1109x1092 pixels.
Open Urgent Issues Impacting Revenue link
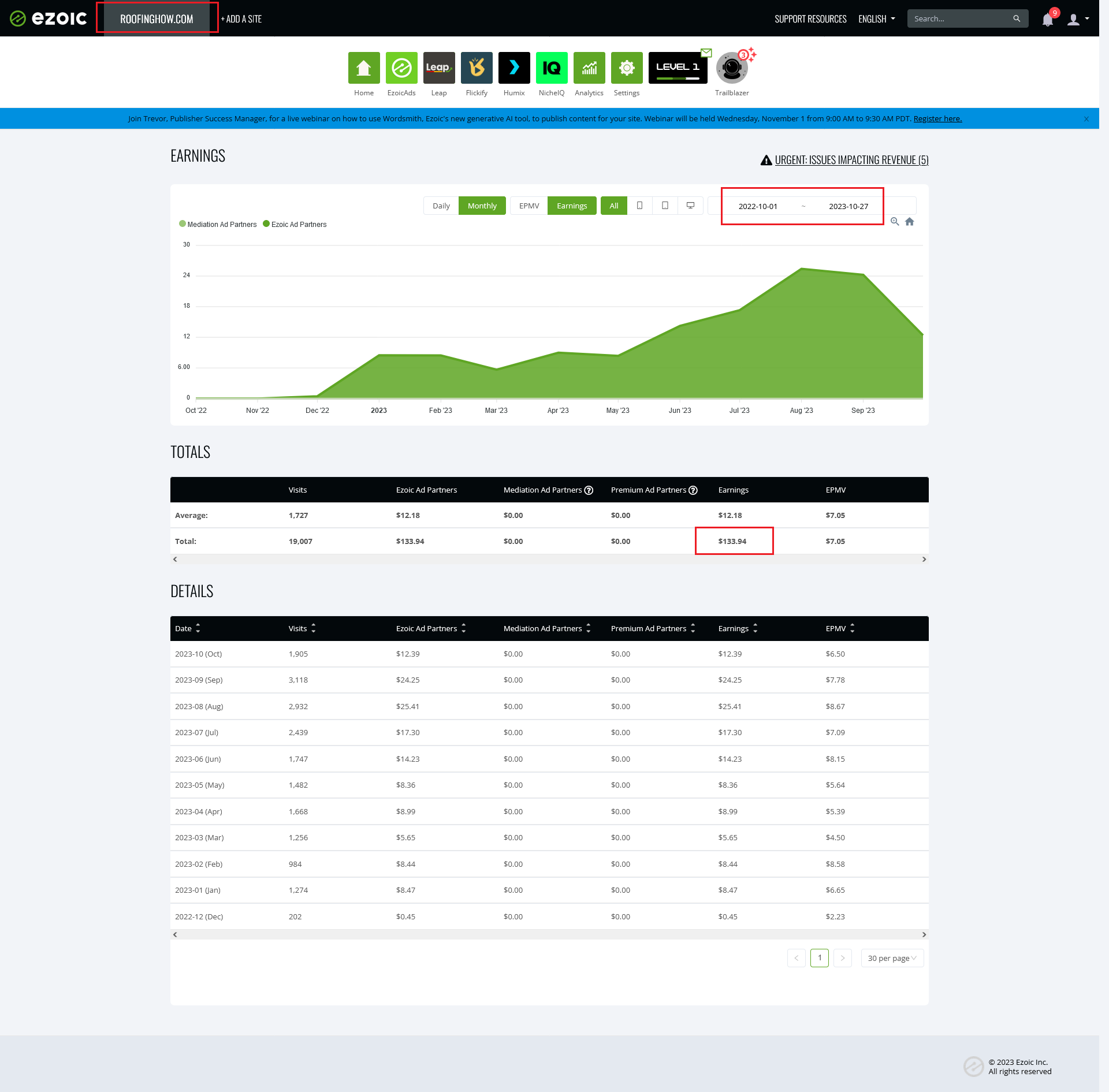tap(844, 160)
